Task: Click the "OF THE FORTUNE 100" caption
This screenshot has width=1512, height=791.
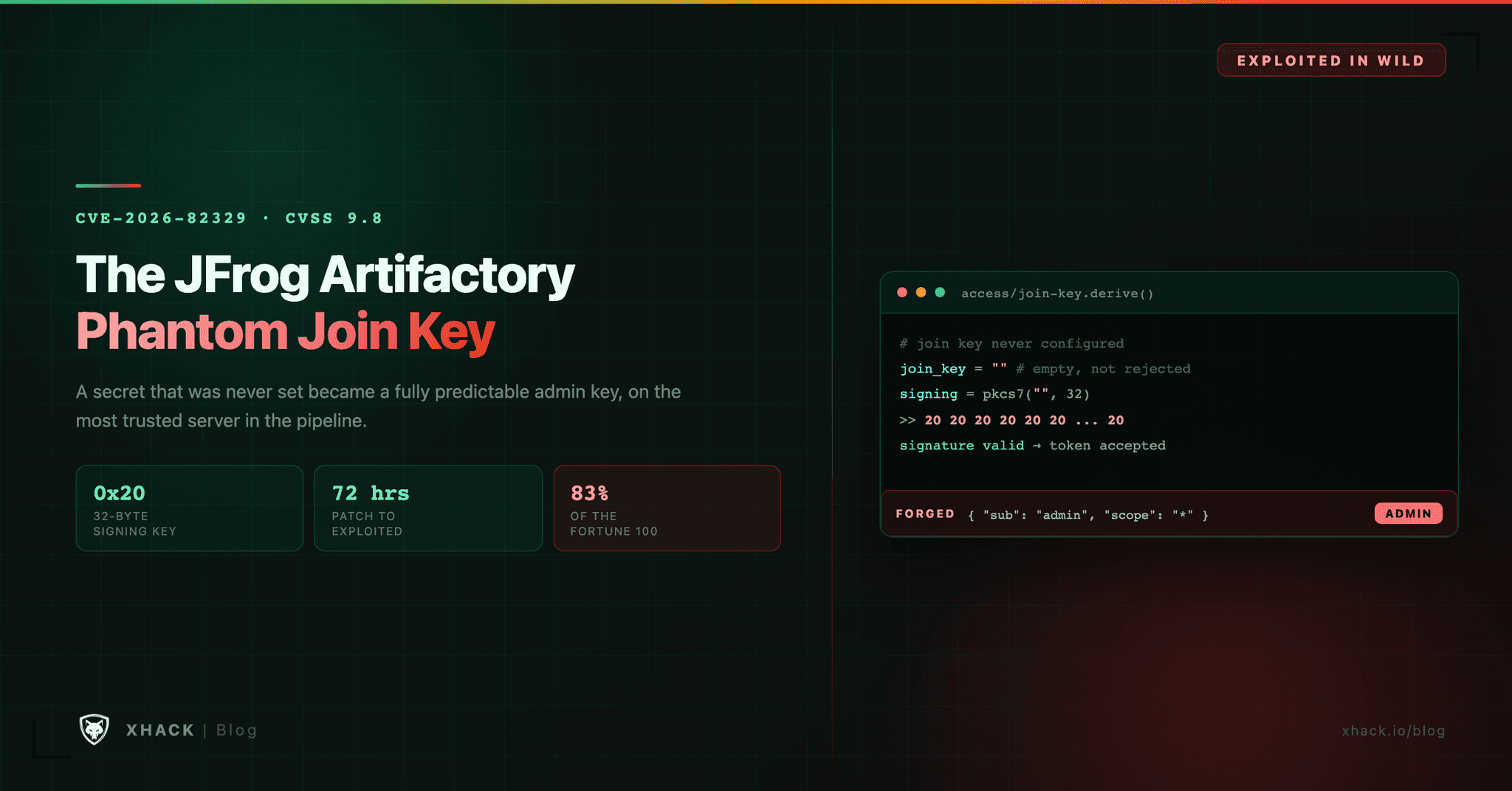Action: pos(614,524)
